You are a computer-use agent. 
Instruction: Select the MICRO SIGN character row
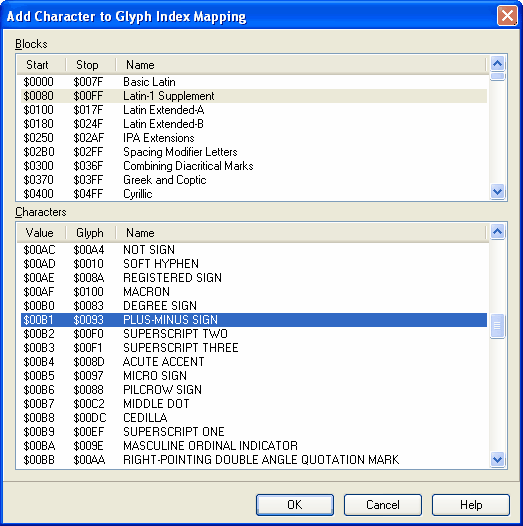pyautogui.click(x=254, y=376)
